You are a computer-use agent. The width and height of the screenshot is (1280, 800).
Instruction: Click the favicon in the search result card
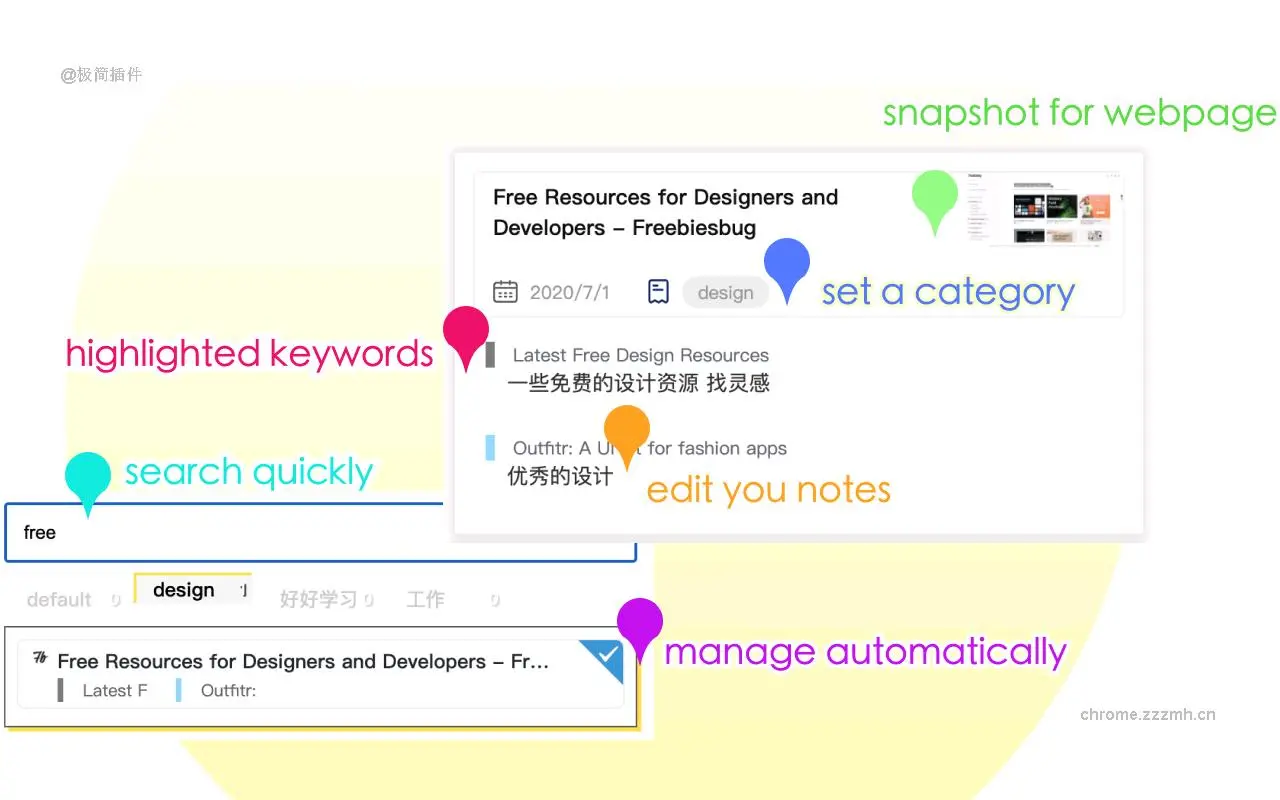point(40,658)
